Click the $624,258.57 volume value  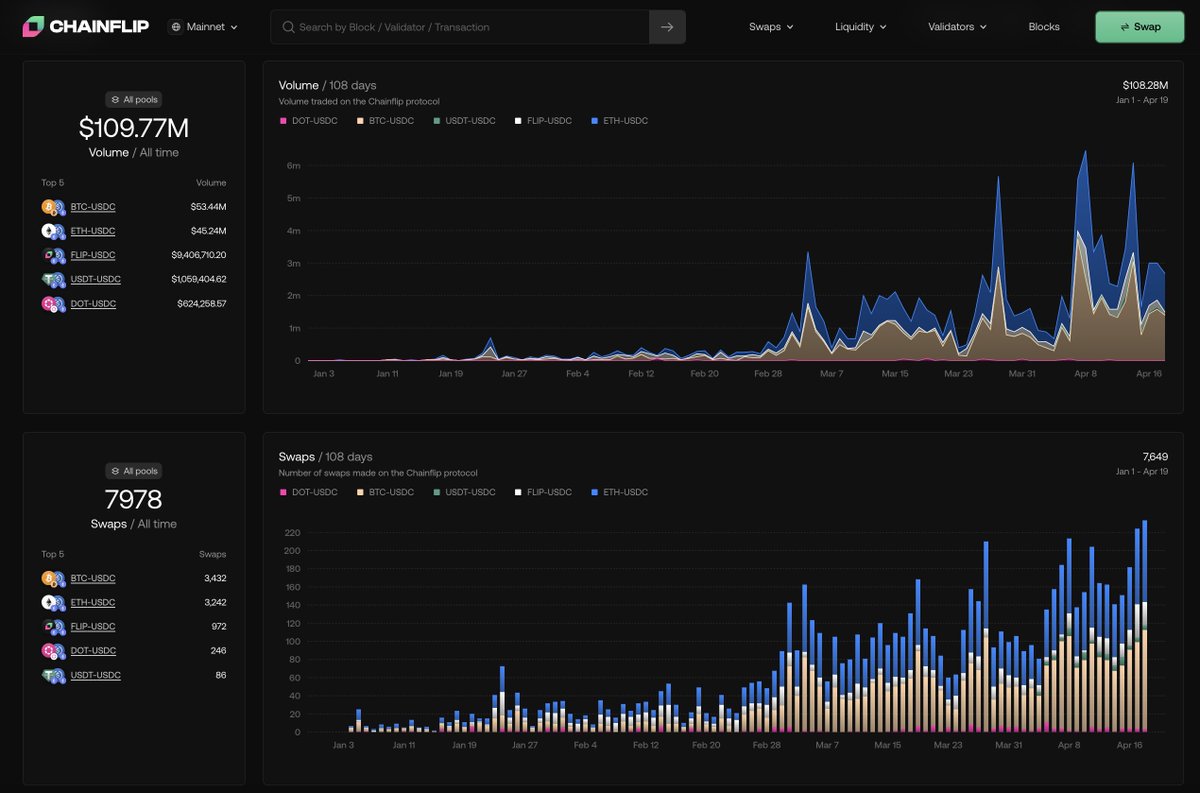coord(201,303)
